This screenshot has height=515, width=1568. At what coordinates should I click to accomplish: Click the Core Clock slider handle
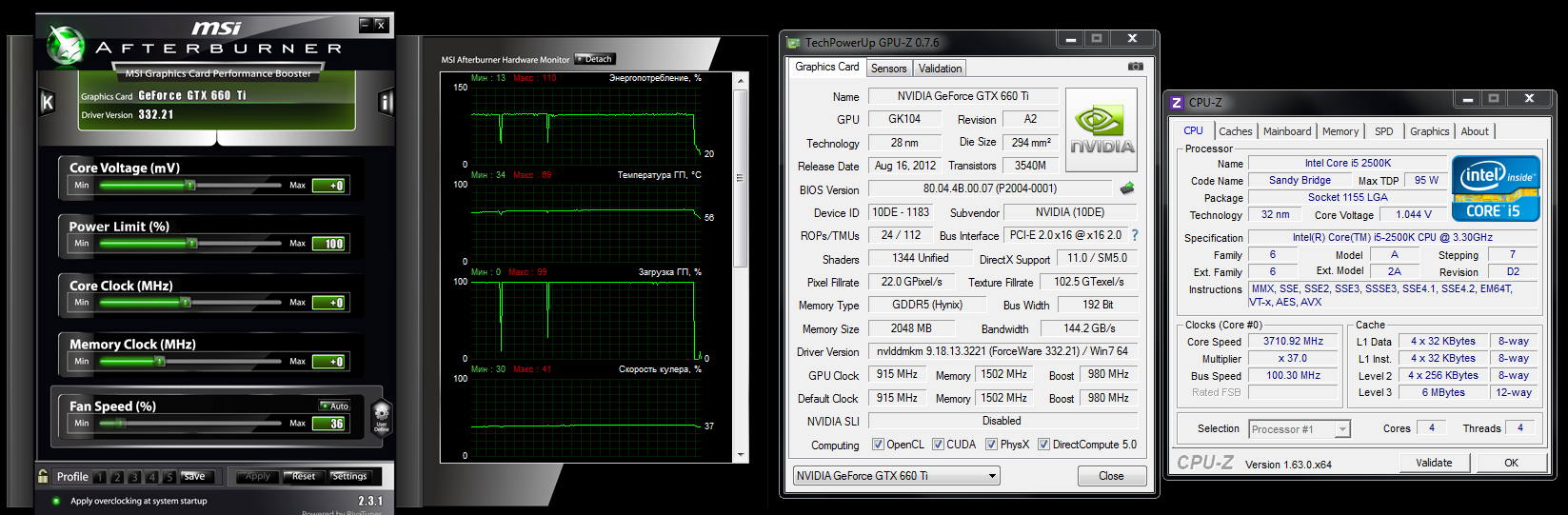coord(186,303)
